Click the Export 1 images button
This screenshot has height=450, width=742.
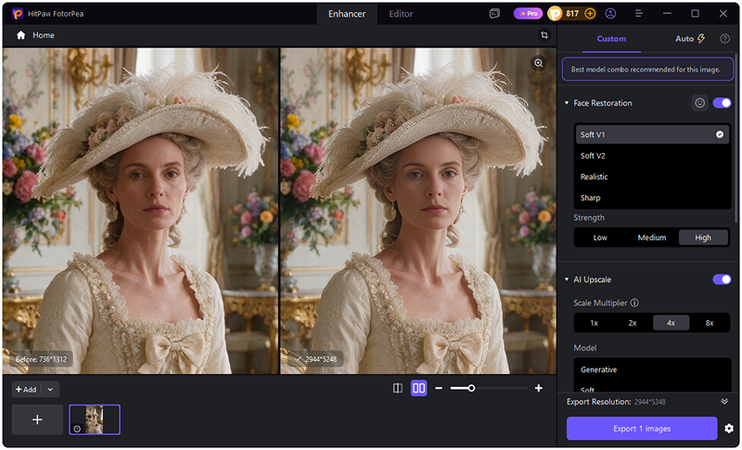(x=642, y=428)
